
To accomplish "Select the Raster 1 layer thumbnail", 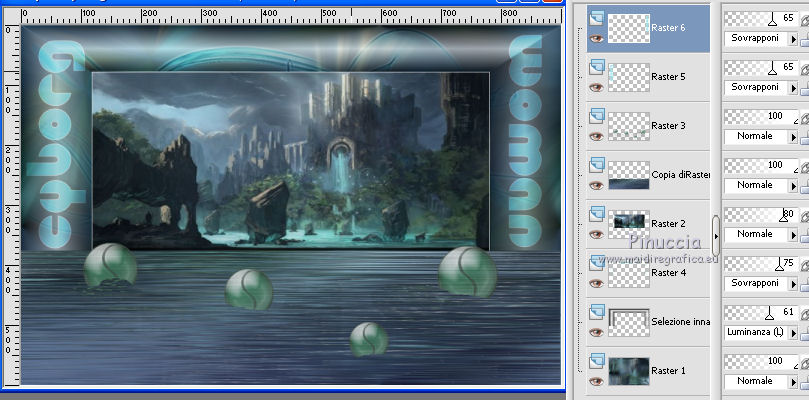I will click(629, 372).
